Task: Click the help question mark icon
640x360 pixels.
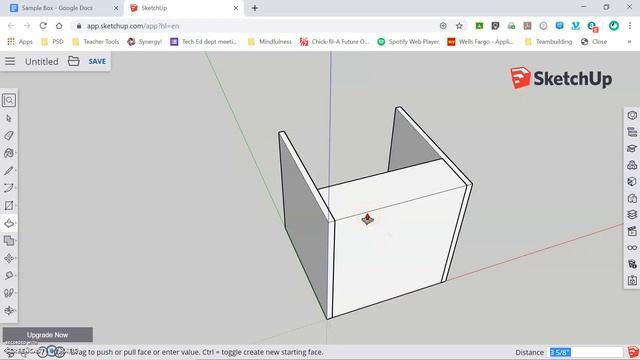Action: 42,352
